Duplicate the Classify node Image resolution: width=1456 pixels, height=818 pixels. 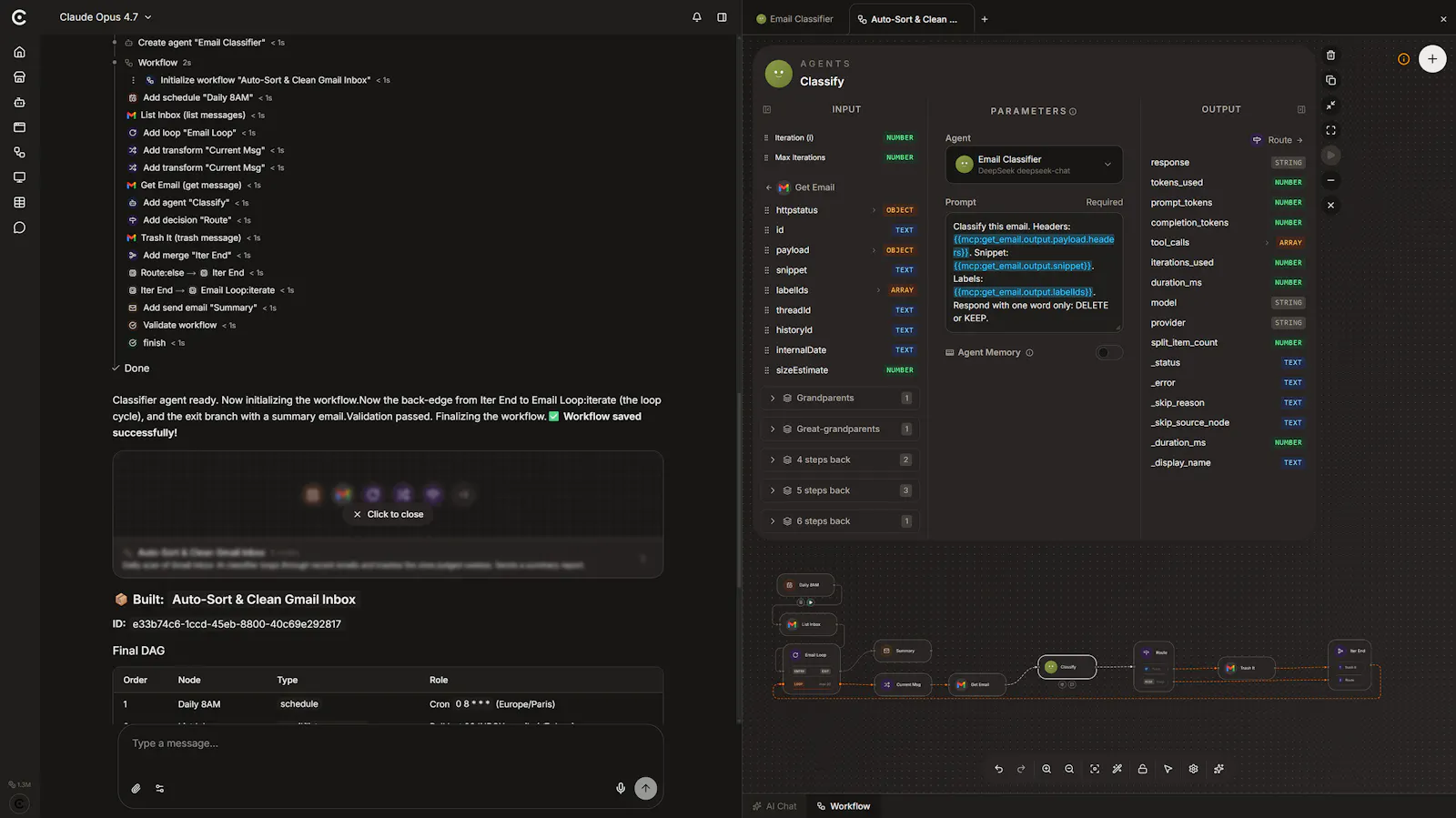(1330, 80)
